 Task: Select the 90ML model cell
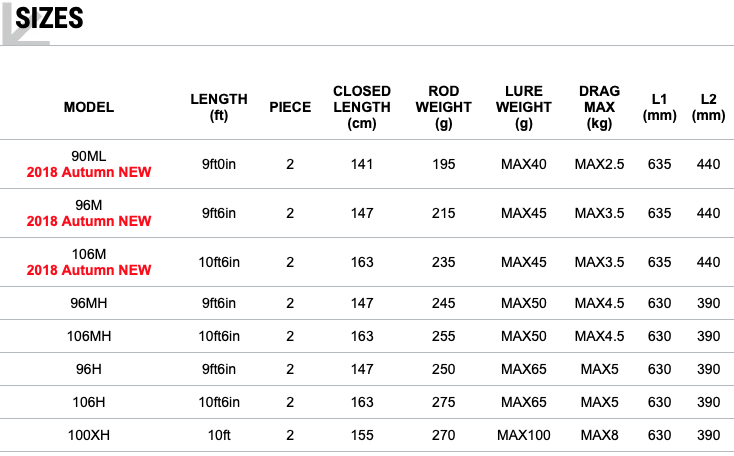click(x=89, y=156)
